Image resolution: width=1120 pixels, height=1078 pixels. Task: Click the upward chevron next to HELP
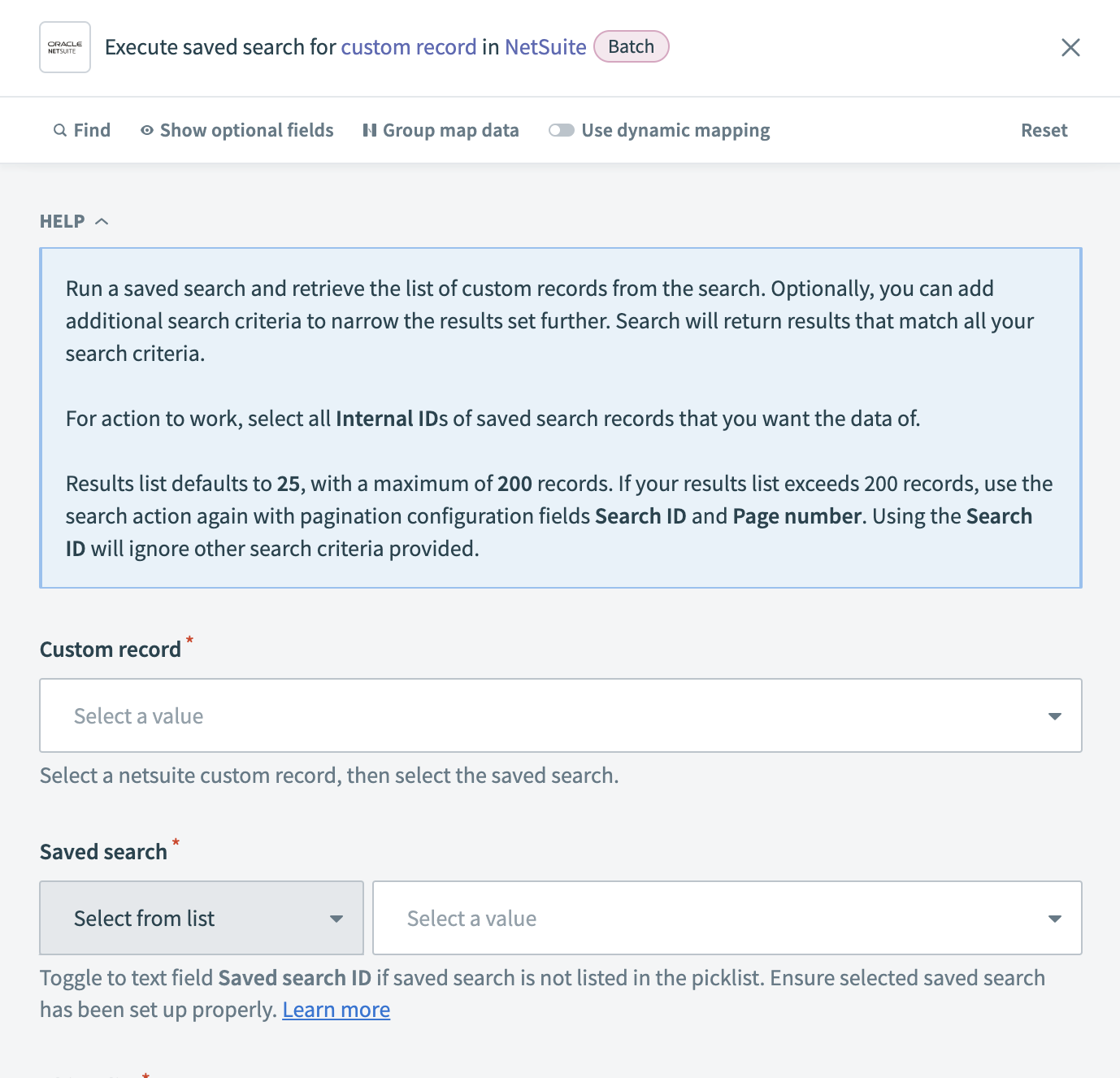(x=102, y=220)
